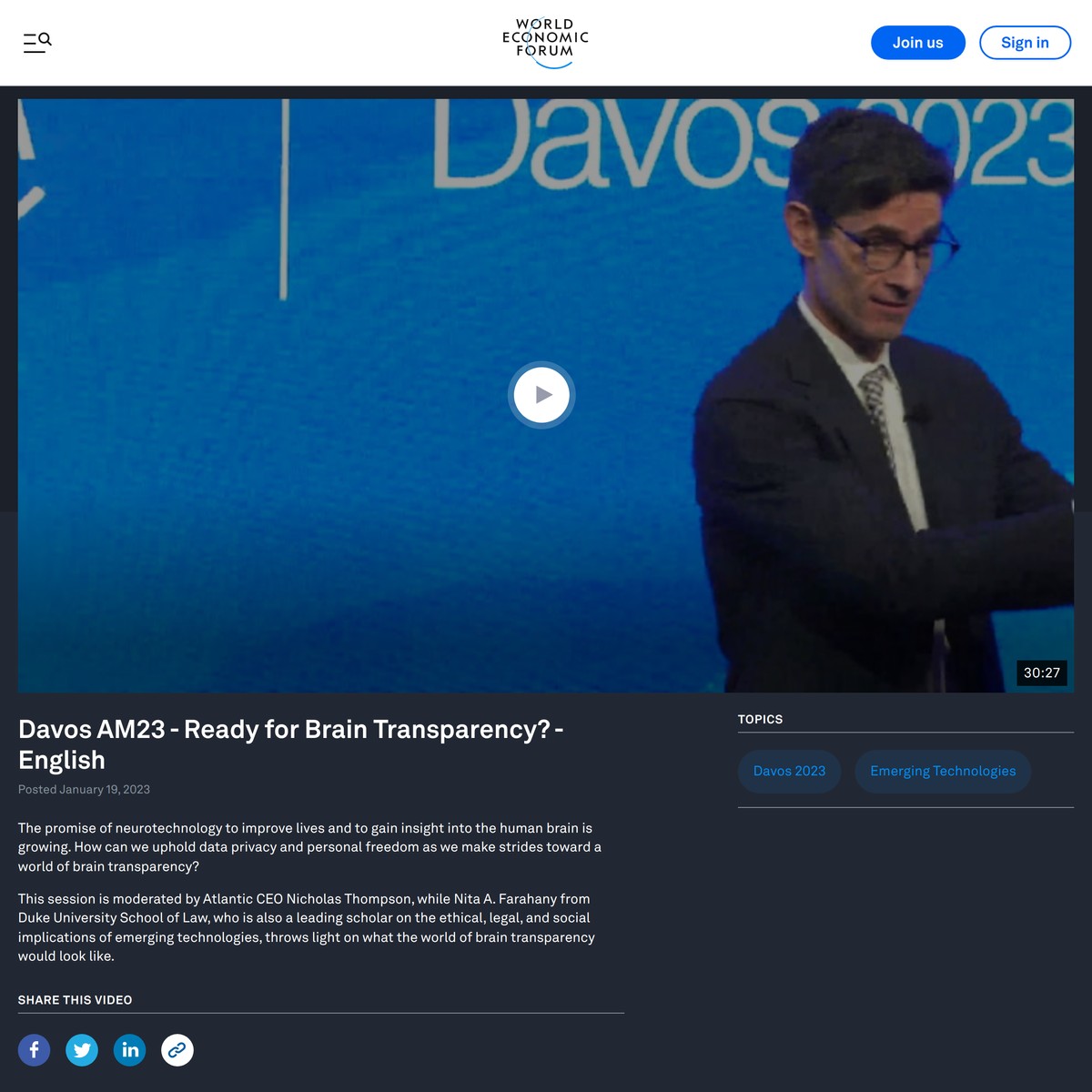
Task: Click the SHARE THIS VIDEO heading
Action: point(75,999)
